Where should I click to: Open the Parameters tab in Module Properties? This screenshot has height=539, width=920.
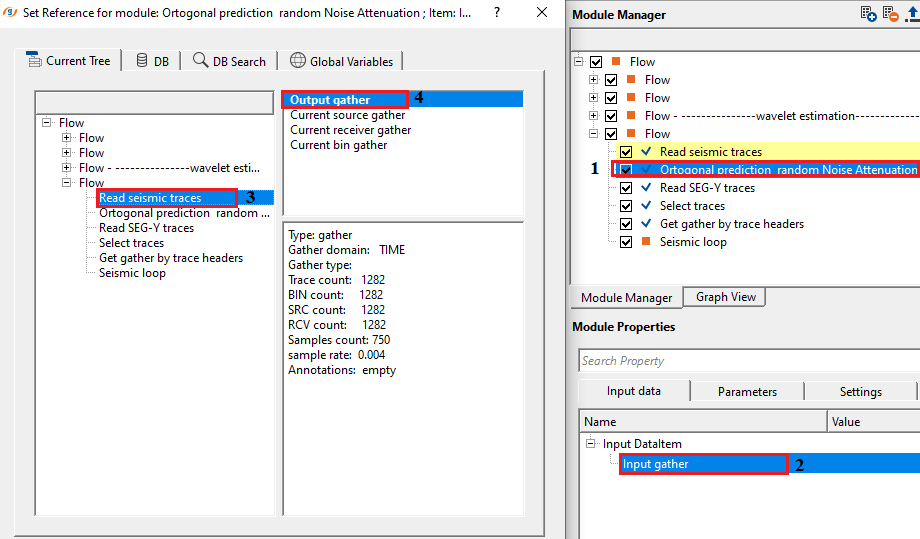coord(747,391)
